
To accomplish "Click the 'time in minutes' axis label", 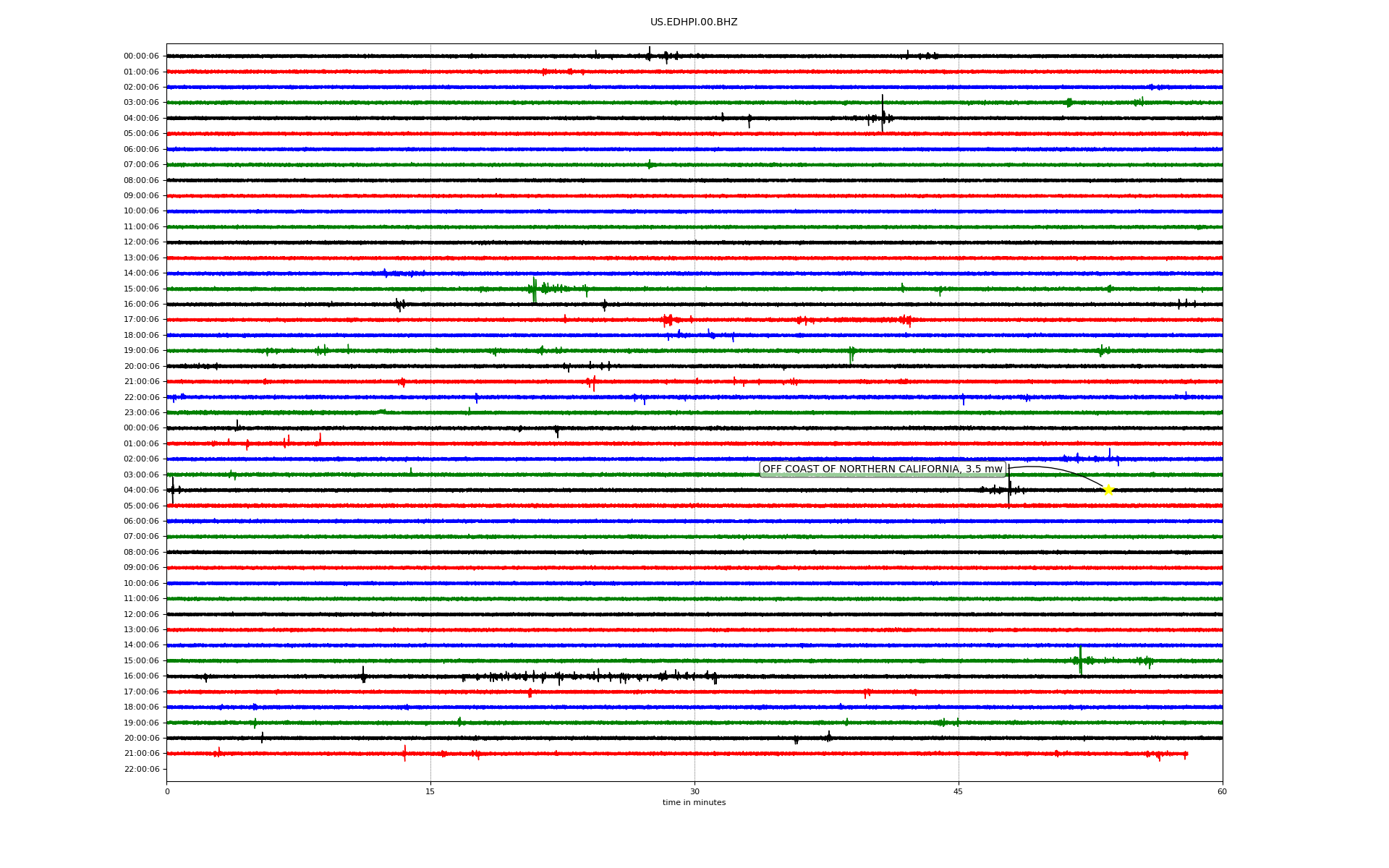I will tap(694, 803).
